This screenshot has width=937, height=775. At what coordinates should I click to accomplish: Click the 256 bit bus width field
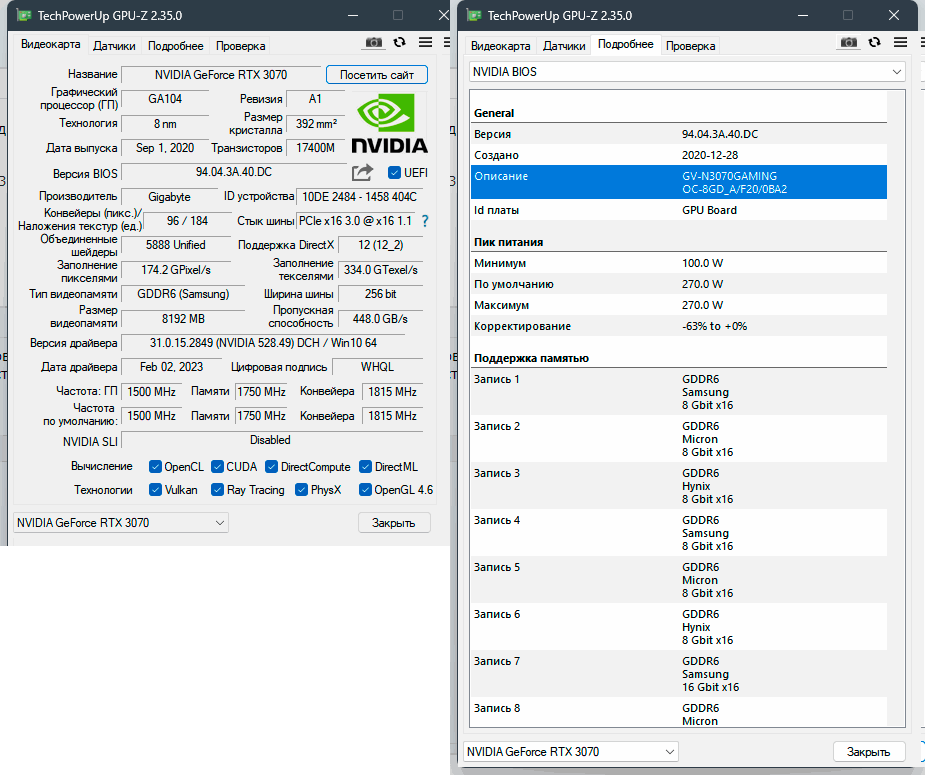click(x=380, y=294)
